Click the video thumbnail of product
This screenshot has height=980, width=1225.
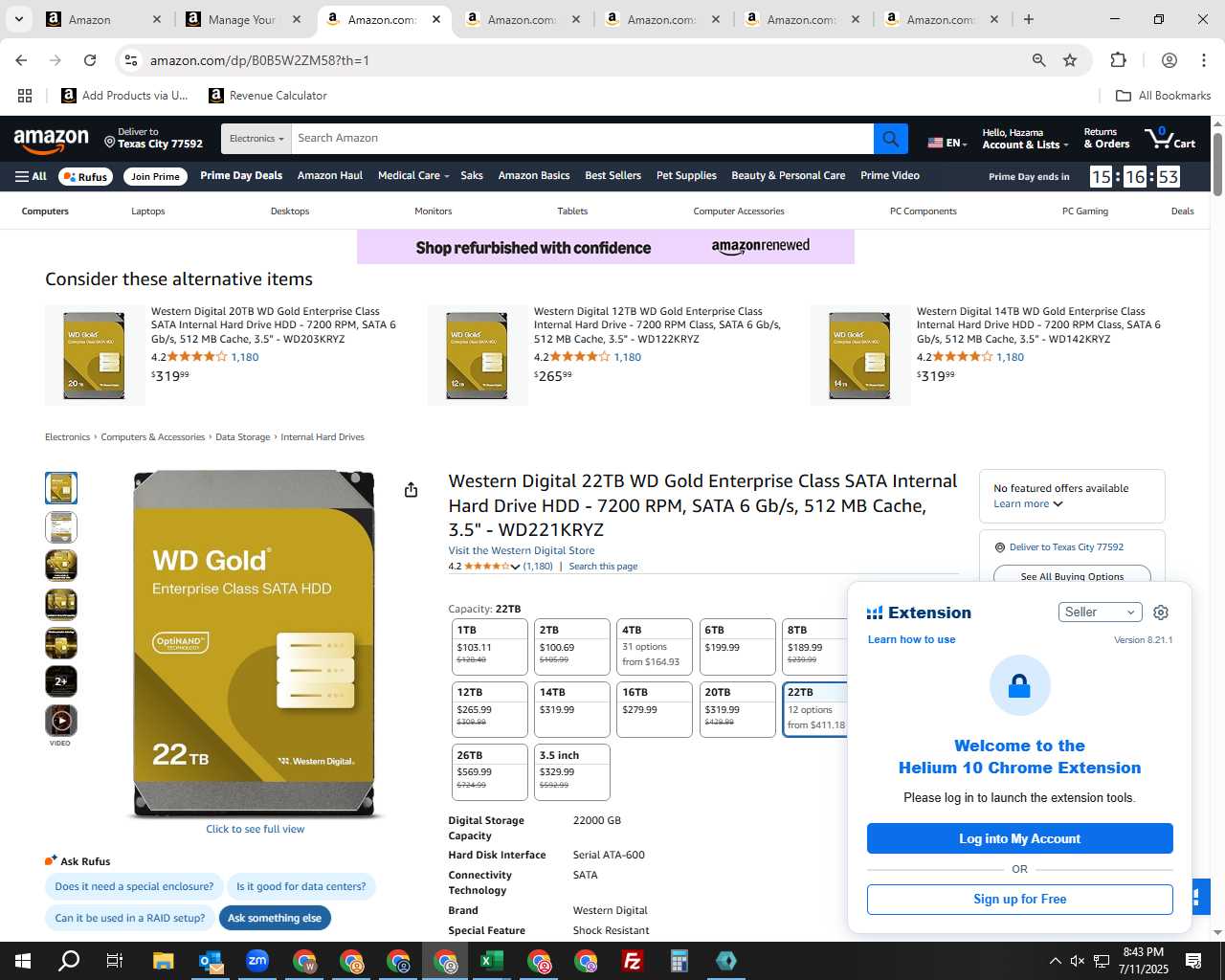pyautogui.click(x=61, y=721)
